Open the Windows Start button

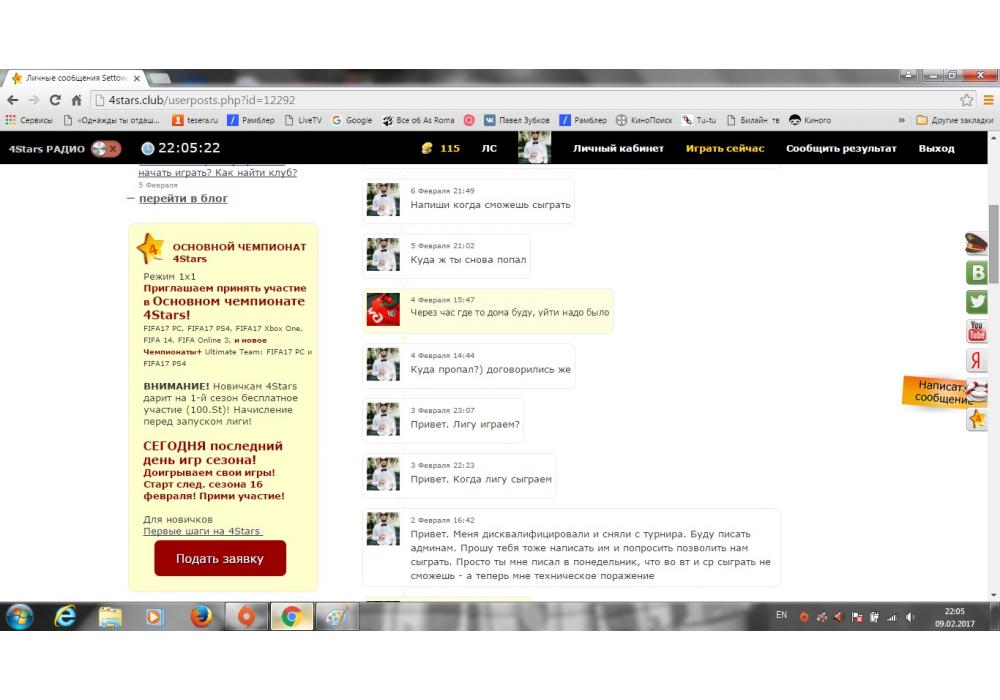[x=19, y=616]
